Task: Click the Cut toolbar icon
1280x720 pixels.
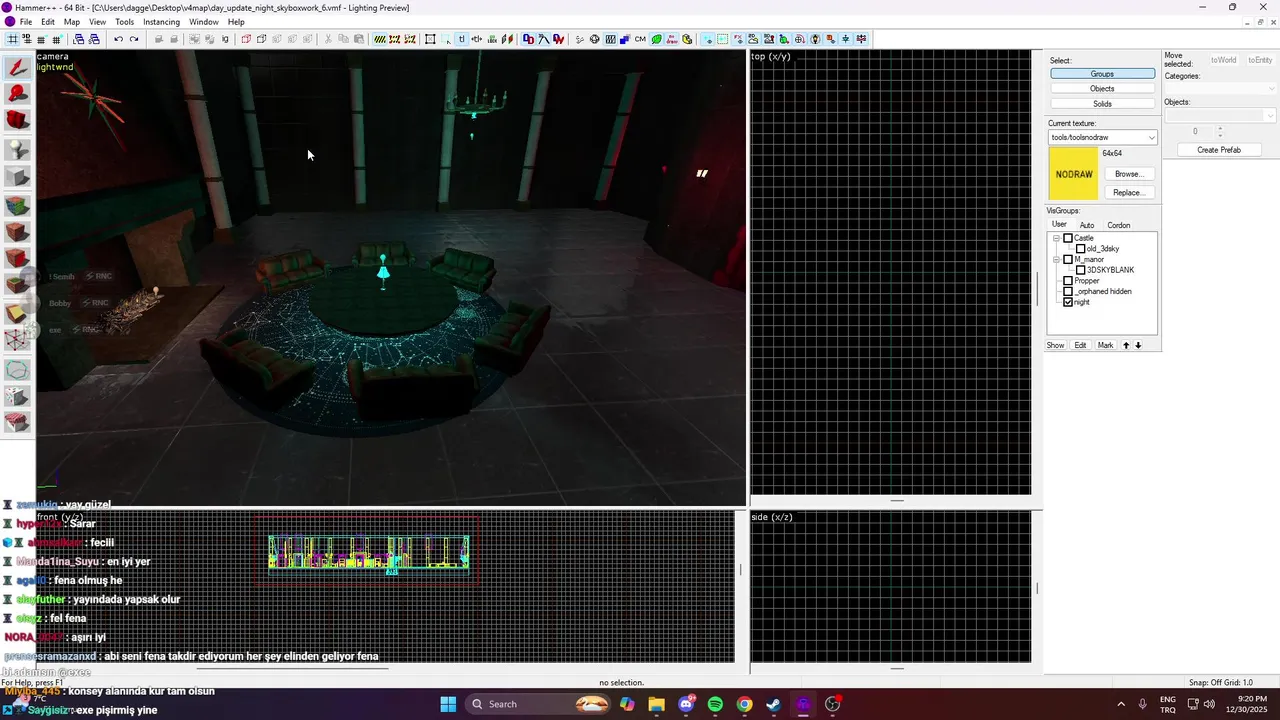Action: (x=328, y=39)
